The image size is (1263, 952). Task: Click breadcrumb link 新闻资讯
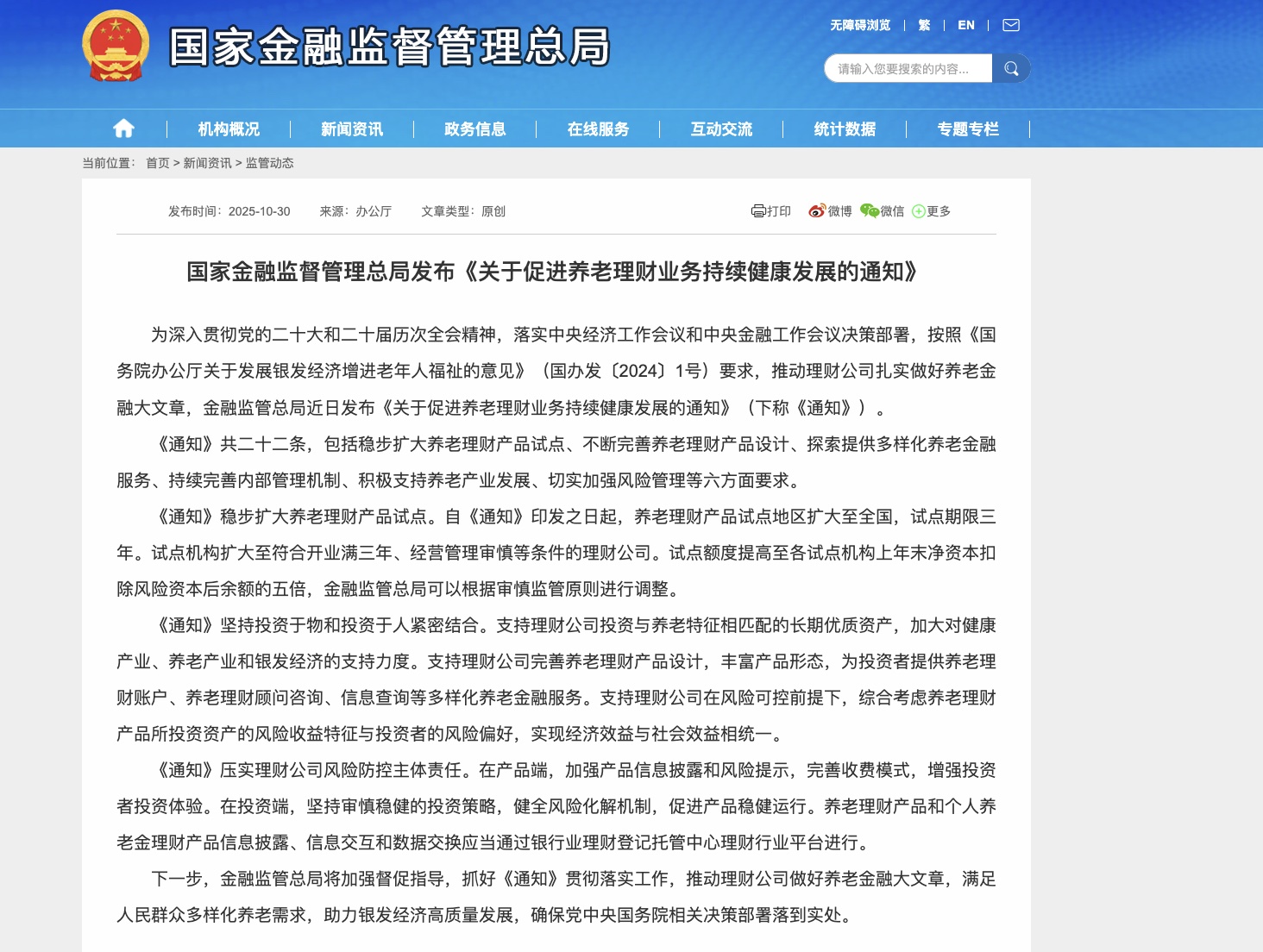(x=208, y=163)
